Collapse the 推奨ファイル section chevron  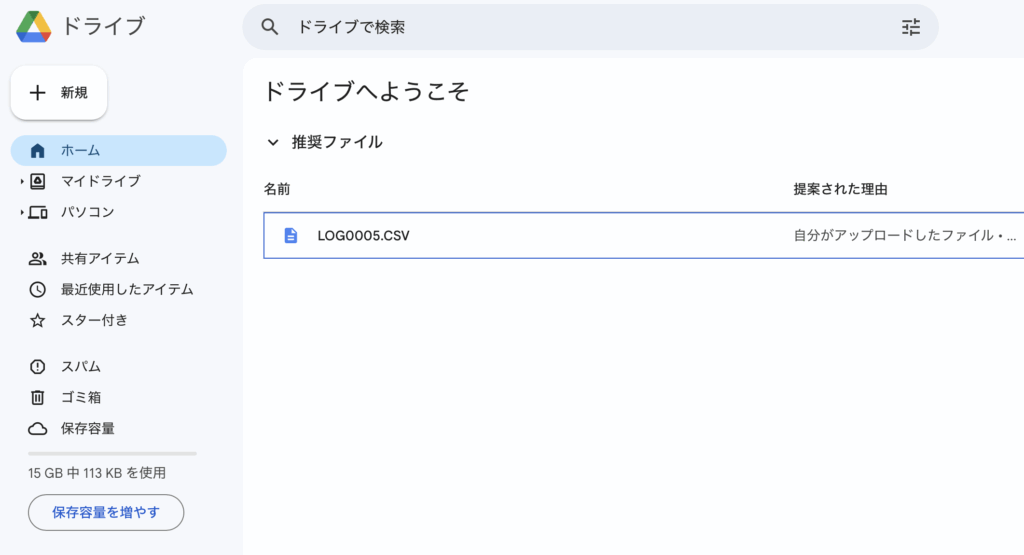point(272,143)
